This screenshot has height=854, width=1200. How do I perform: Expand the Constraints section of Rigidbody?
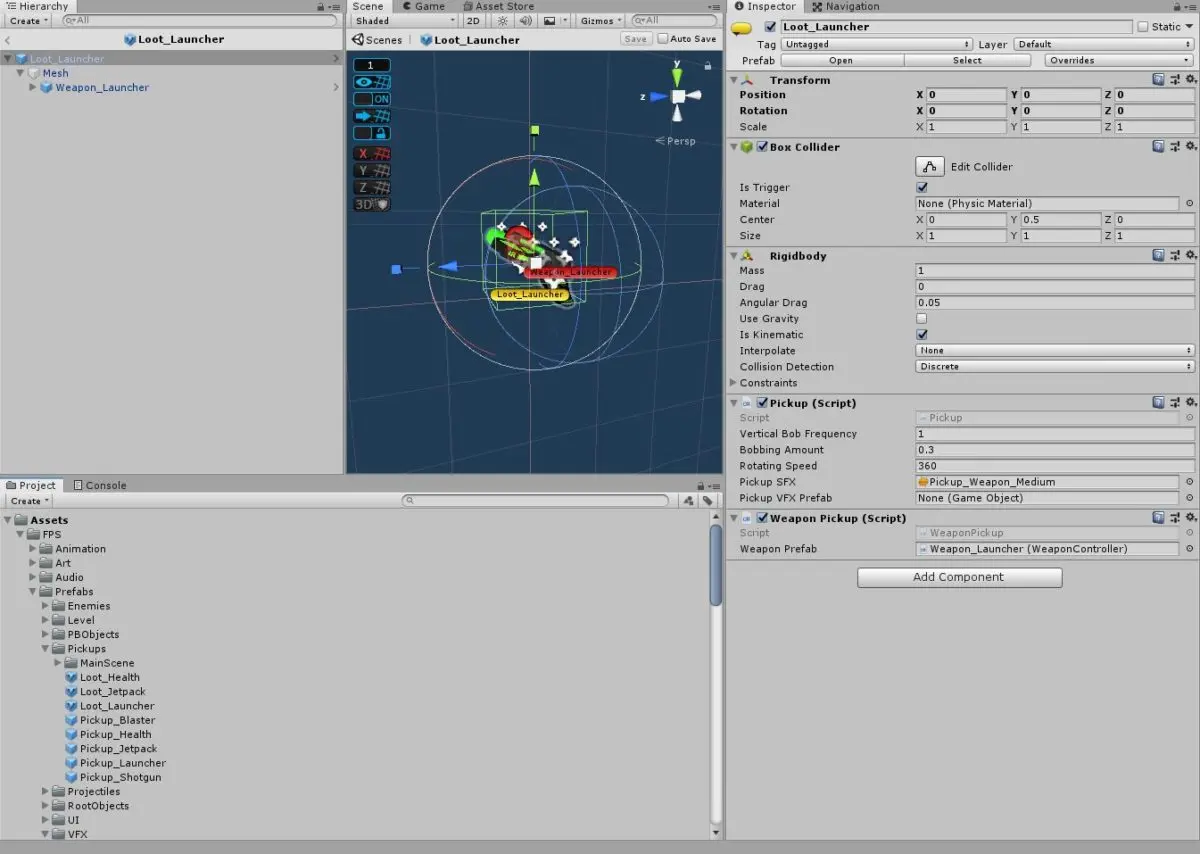pyautogui.click(x=734, y=382)
